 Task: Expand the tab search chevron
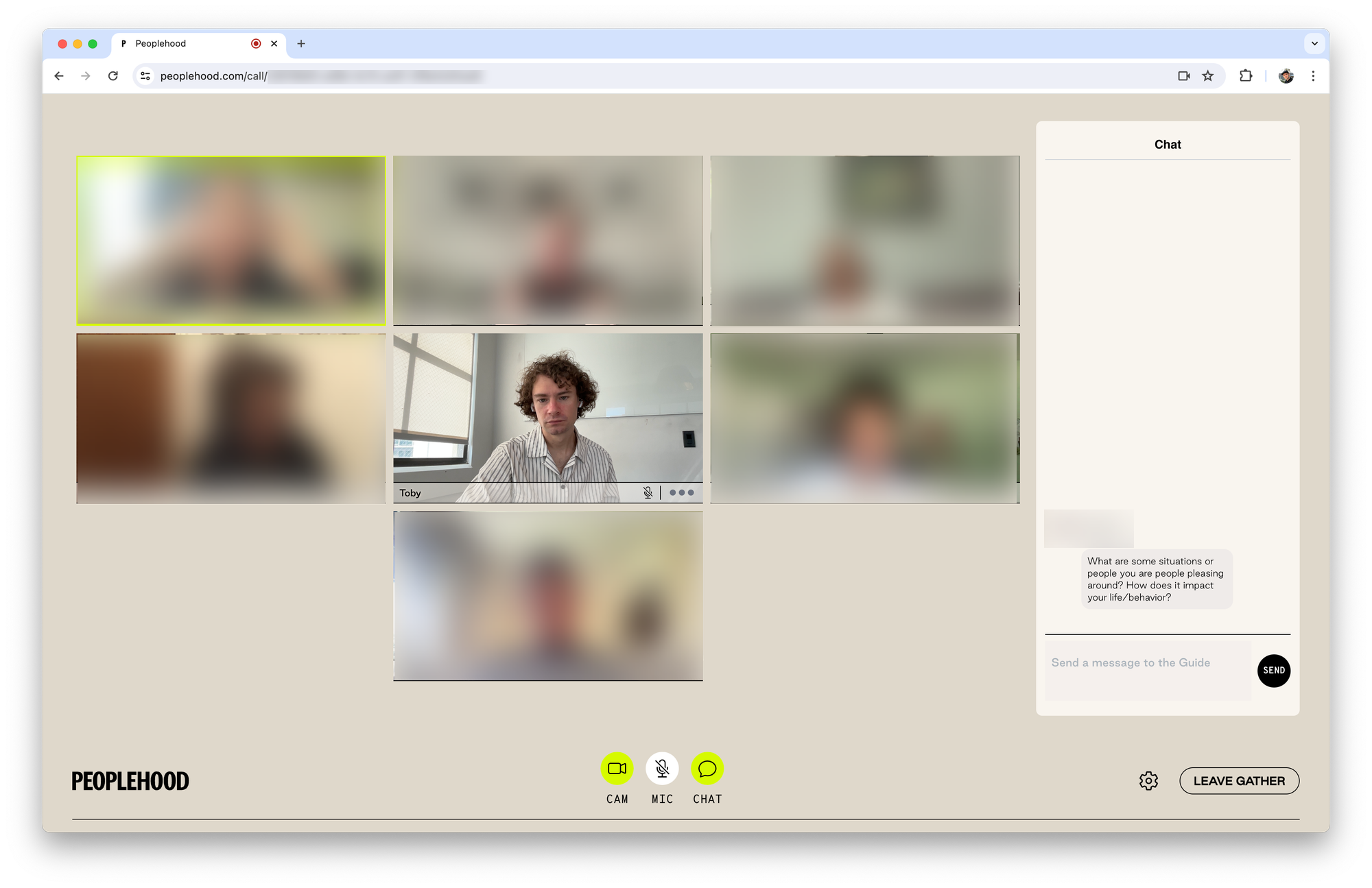[1314, 43]
